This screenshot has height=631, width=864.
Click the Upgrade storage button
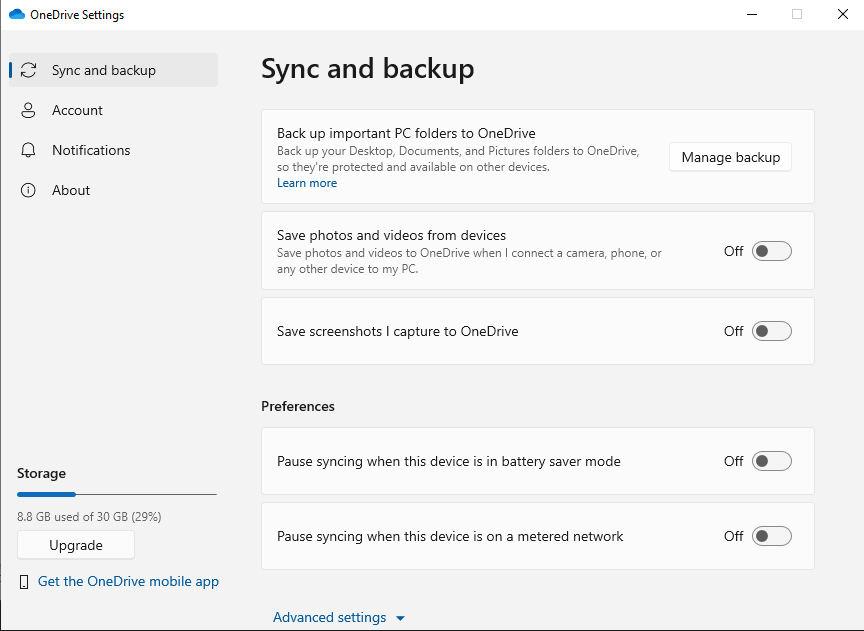76,545
